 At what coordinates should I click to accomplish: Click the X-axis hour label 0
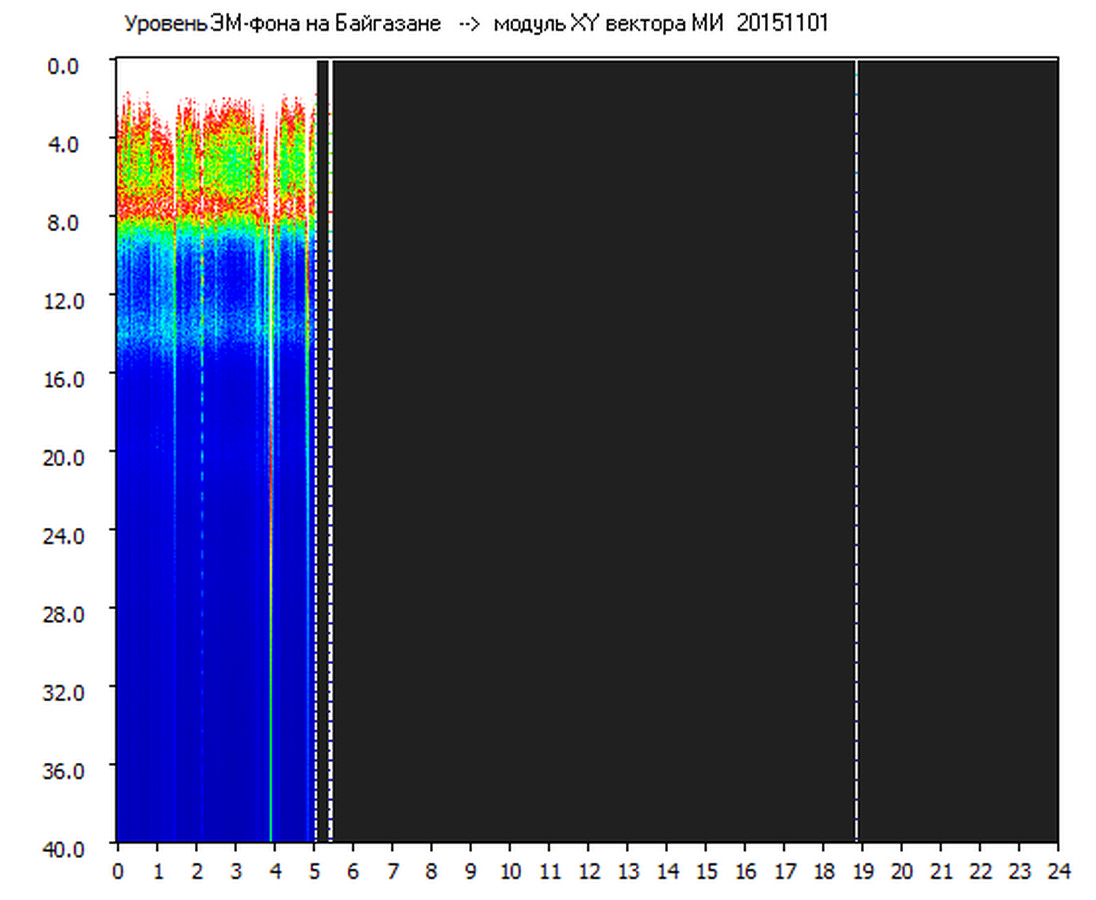[x=117, y=871]
